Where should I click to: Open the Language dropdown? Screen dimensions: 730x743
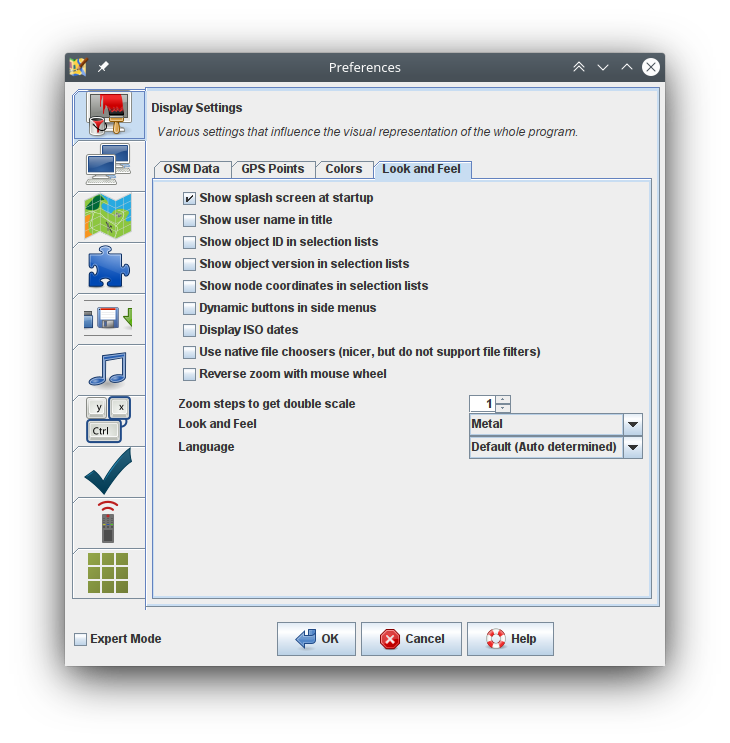(632, 447)
